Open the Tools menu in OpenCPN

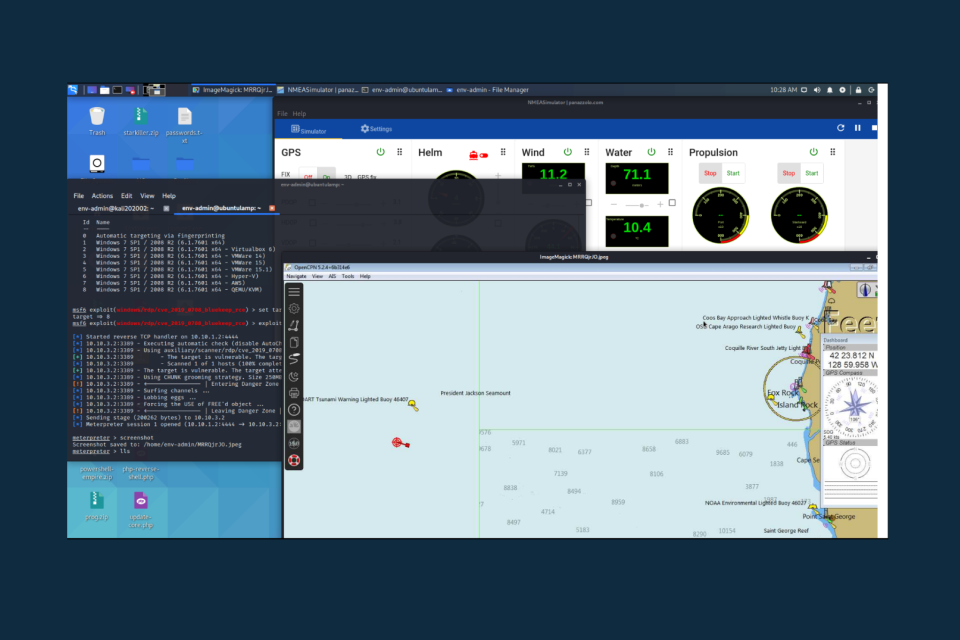[x=348, y=277]
